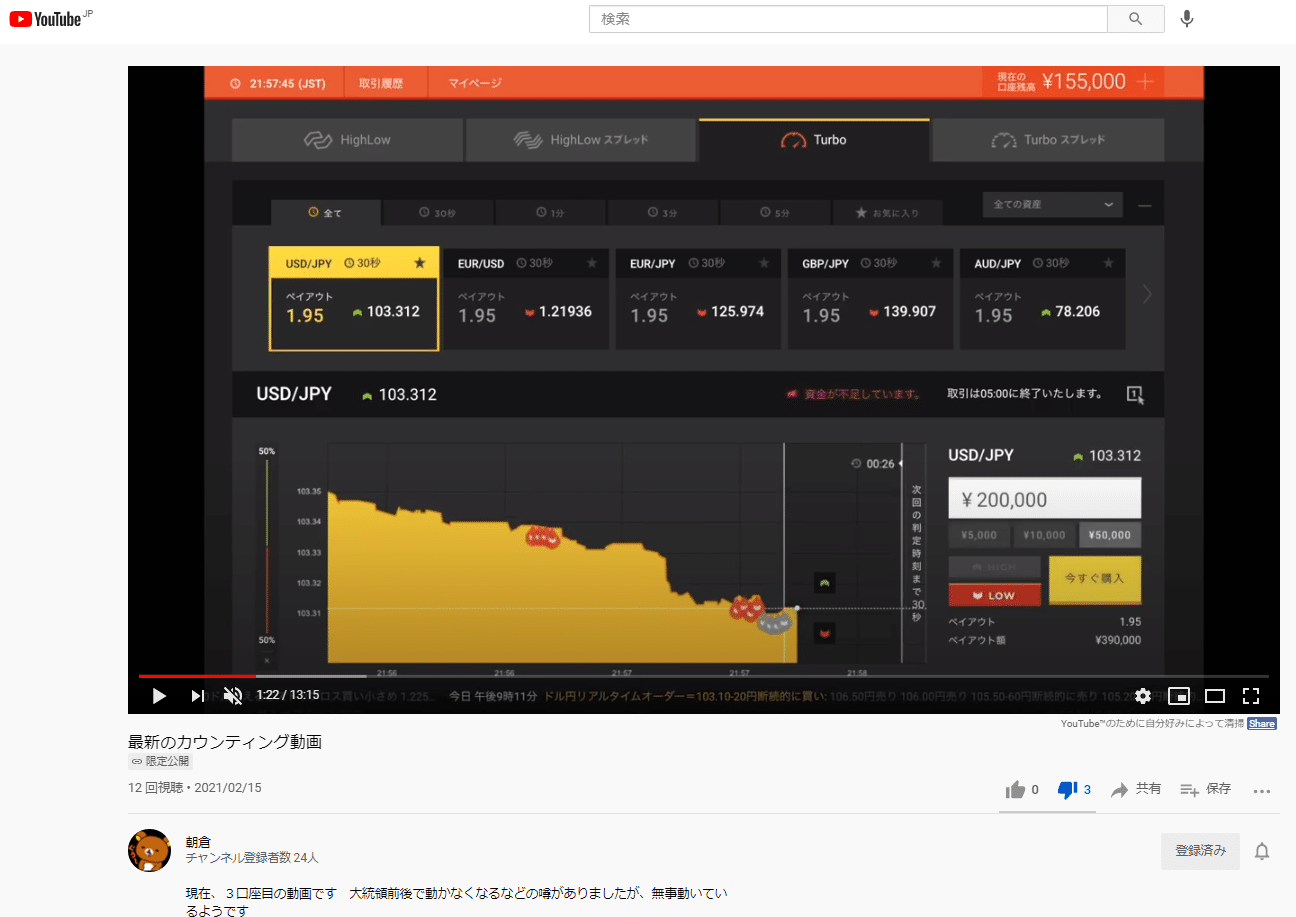Open the 全ての資産 asset dropdown
Screen dimensions: 1296x917
coord(1051,204)
